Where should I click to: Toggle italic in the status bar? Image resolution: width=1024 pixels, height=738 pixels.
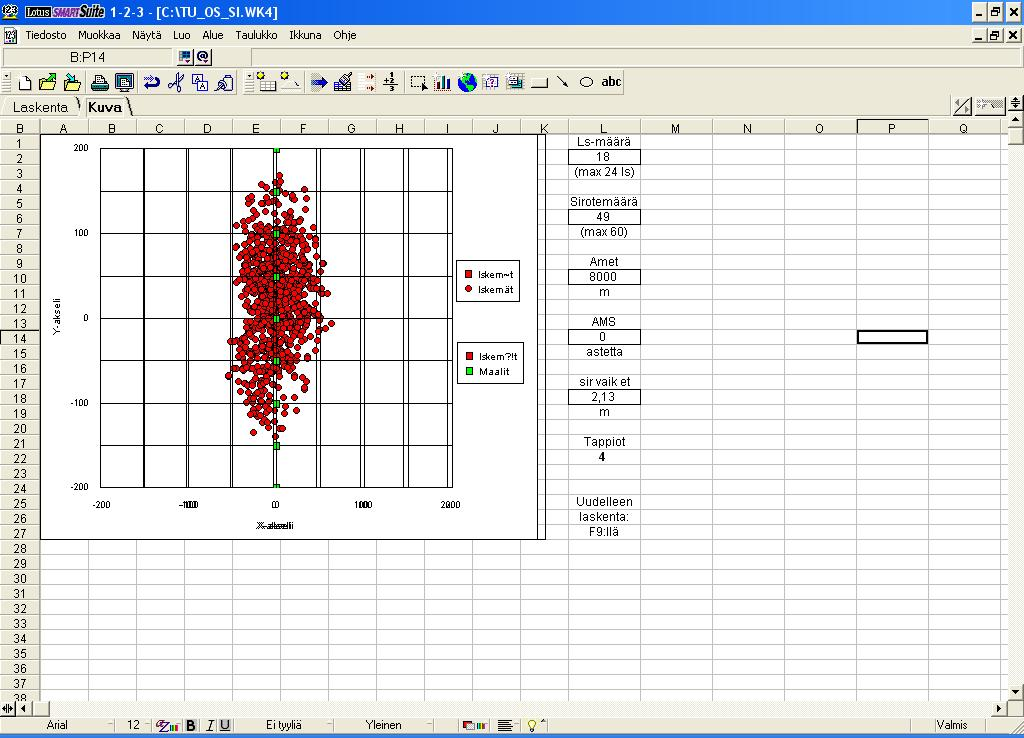pyautogui.click(x=210, y=726)
